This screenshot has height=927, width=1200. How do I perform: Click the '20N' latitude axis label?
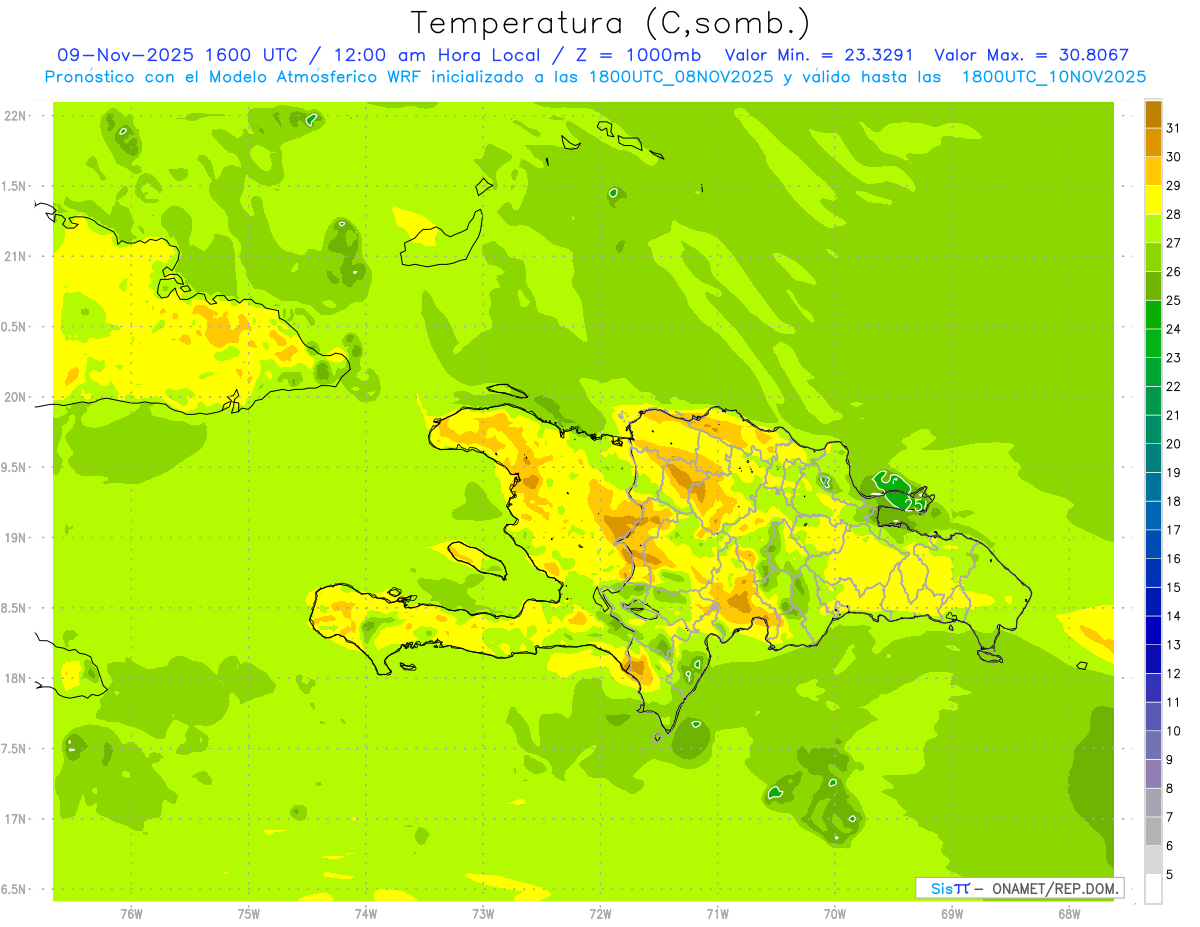click(x=15, y=397)
